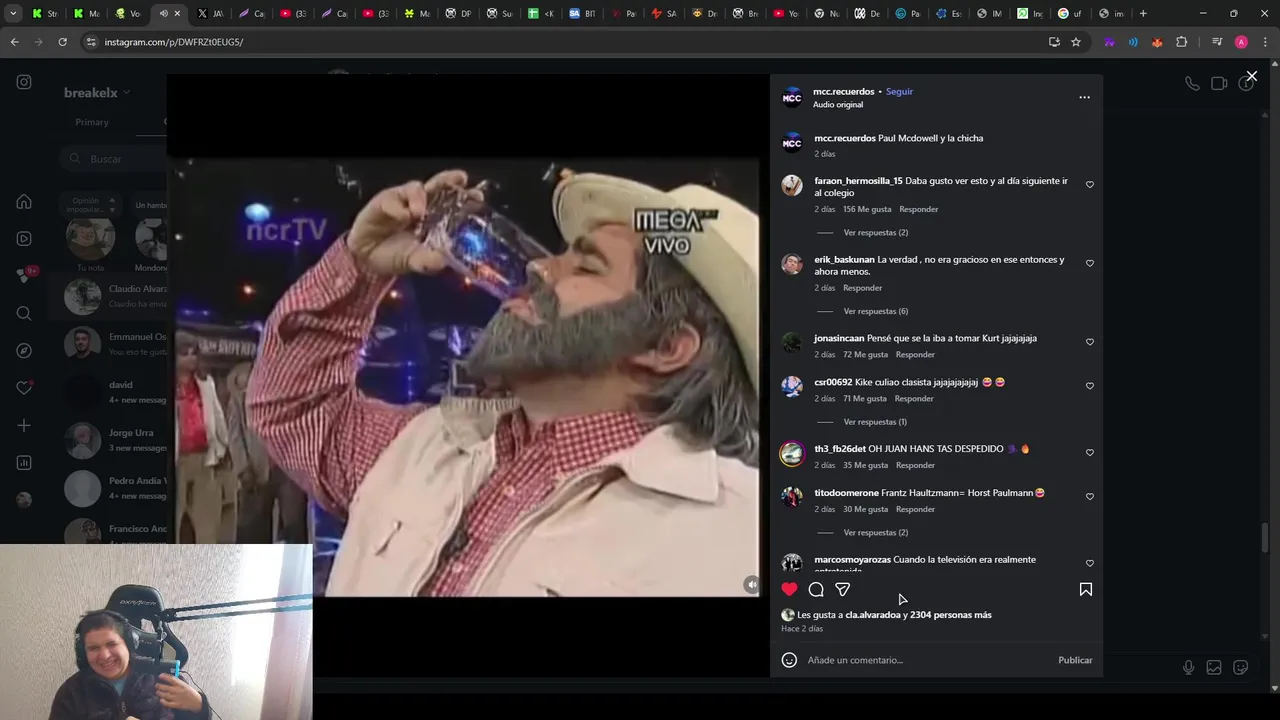Post the comment with Publicar

[x=1075, y=660]
